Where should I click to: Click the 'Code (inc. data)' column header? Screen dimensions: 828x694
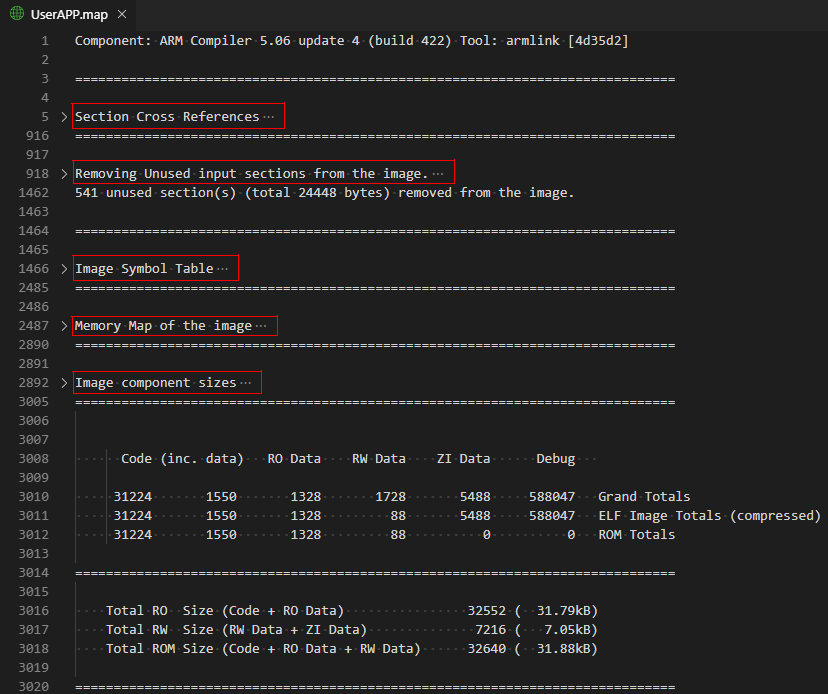coord(182,459)
